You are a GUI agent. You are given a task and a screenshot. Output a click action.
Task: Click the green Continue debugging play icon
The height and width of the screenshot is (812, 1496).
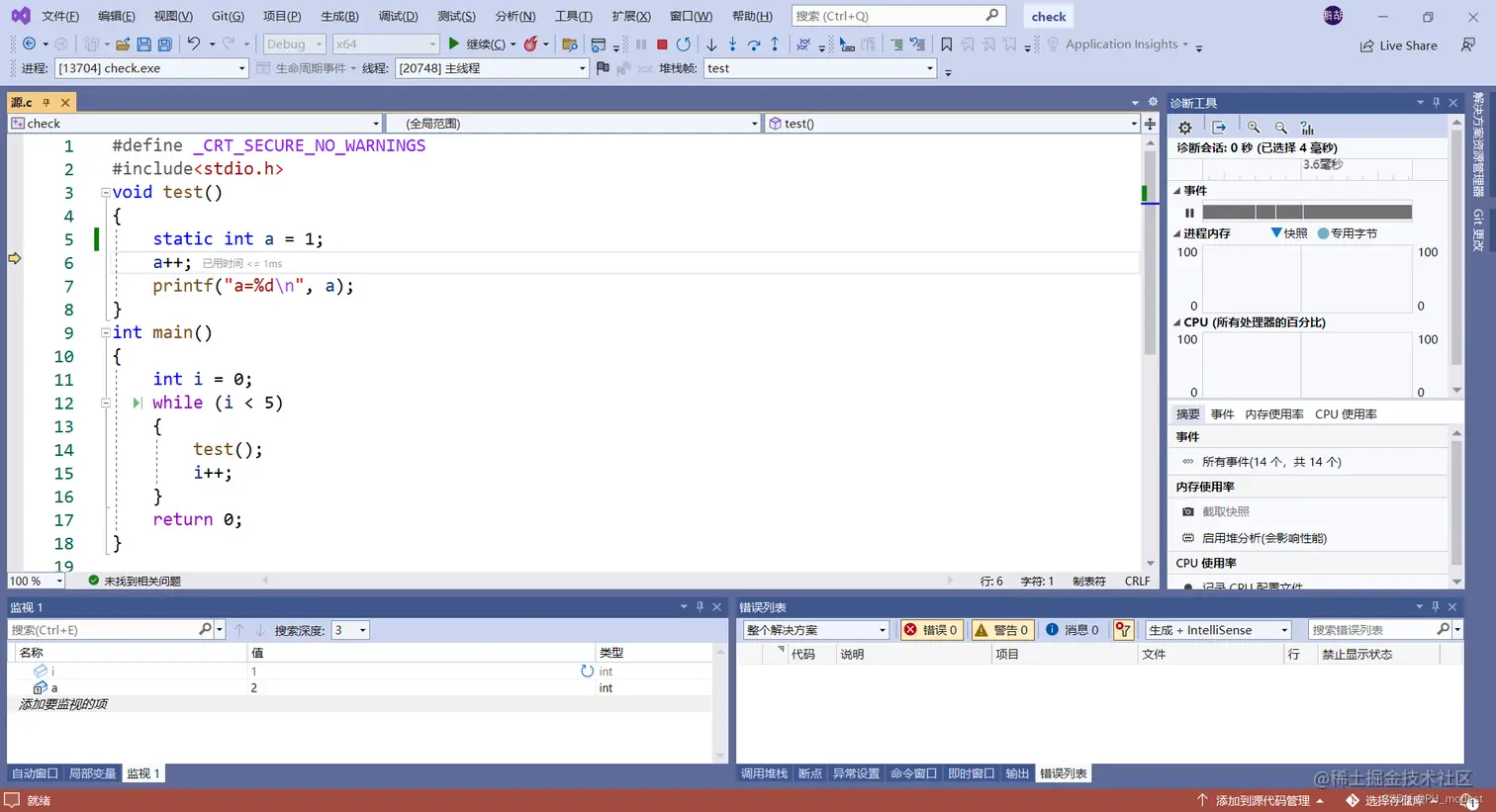pyautogui.click(x=453, y=44)
